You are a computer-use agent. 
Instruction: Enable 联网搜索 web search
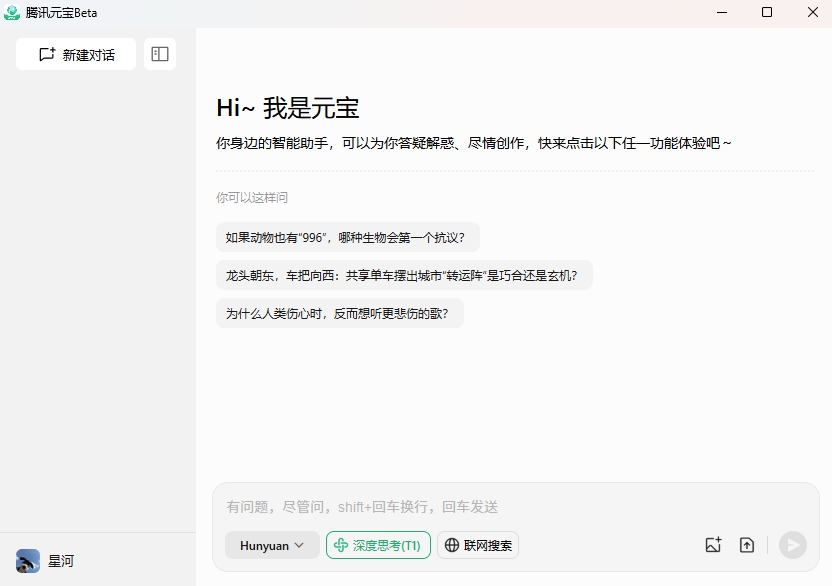[x=478, y=545]
